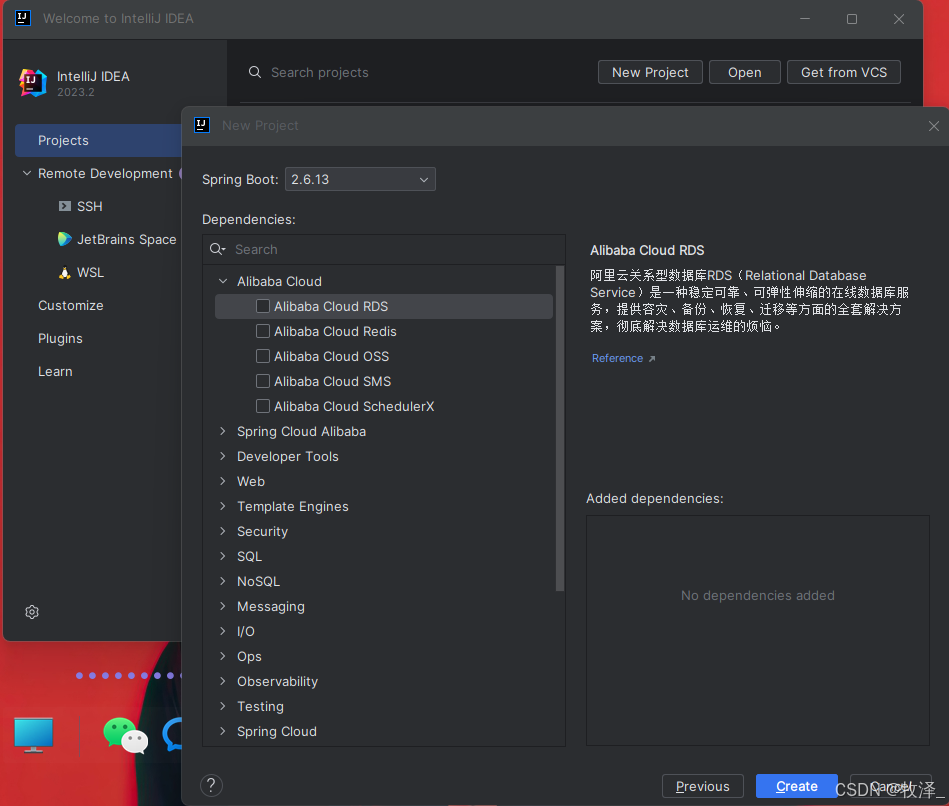Click the blue monitor desktop icon

click(x=33, y=735)
